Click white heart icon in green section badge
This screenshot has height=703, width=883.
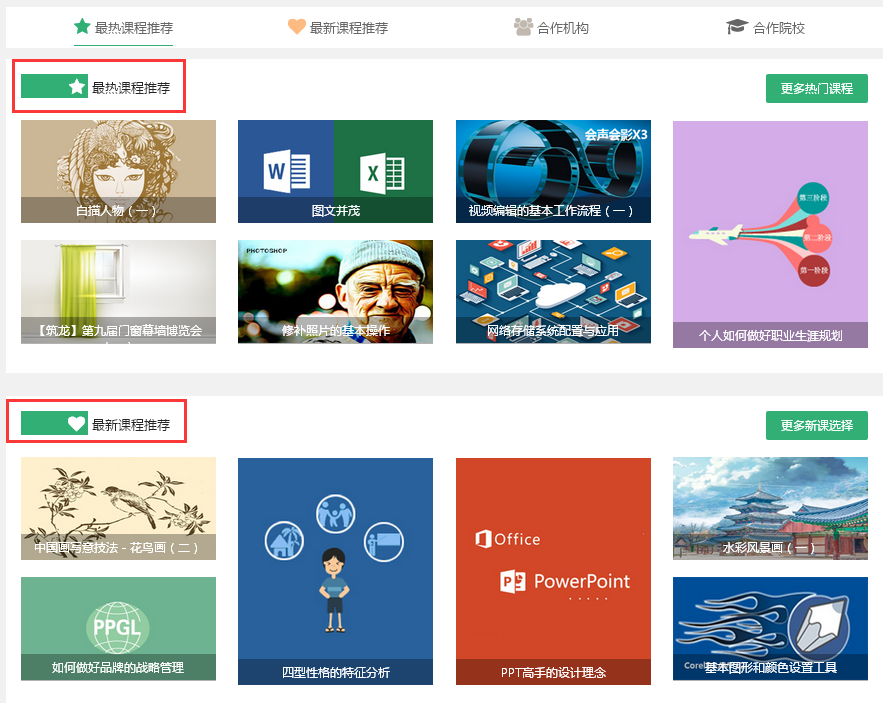pyautogui.click(x=77, y=424)
